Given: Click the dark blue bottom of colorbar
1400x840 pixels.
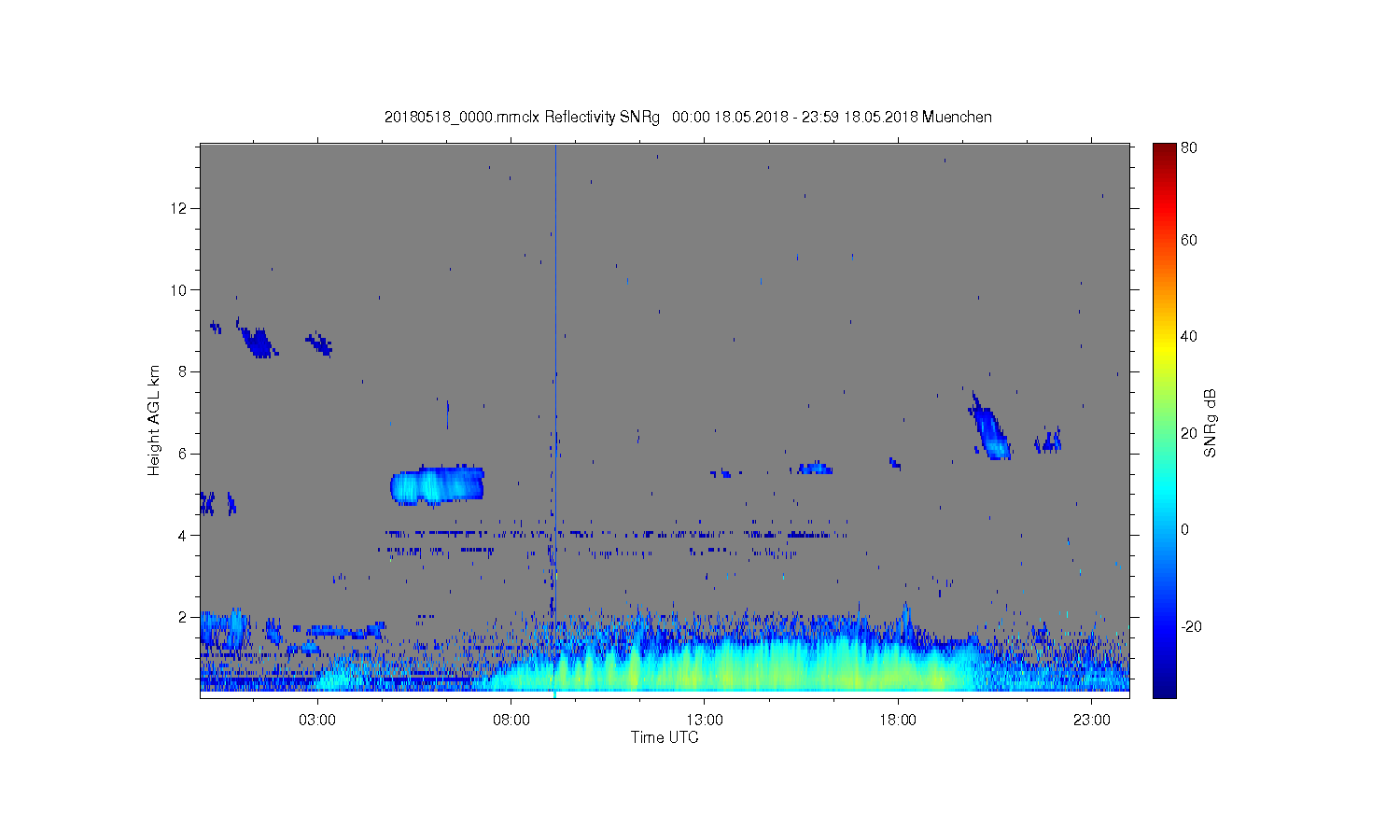Looking at the screenshot, I should tap(1164, 689).
